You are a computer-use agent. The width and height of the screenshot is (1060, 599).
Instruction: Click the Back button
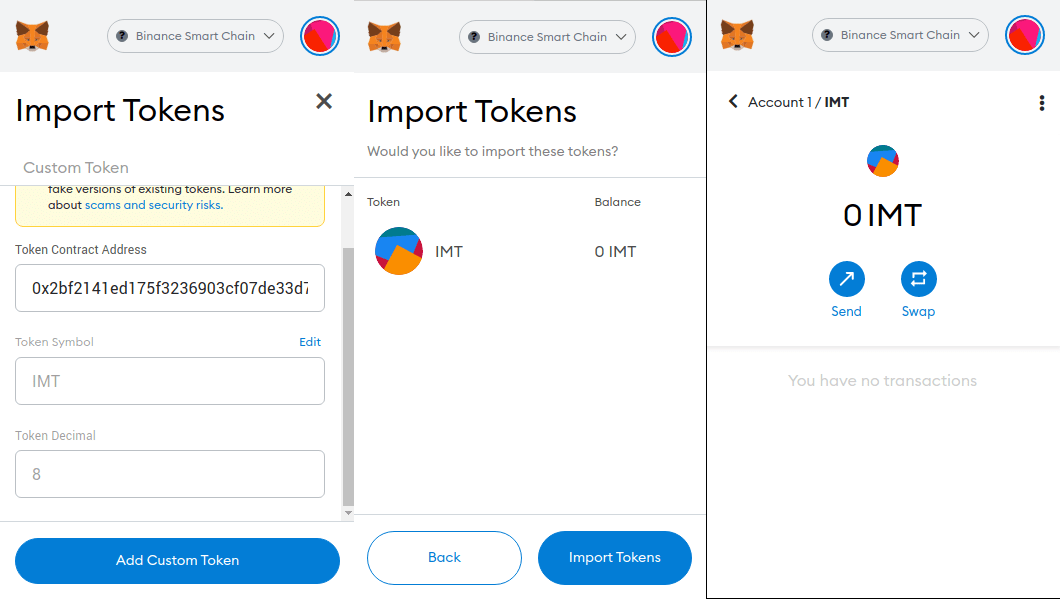click(x=444, y=557)
